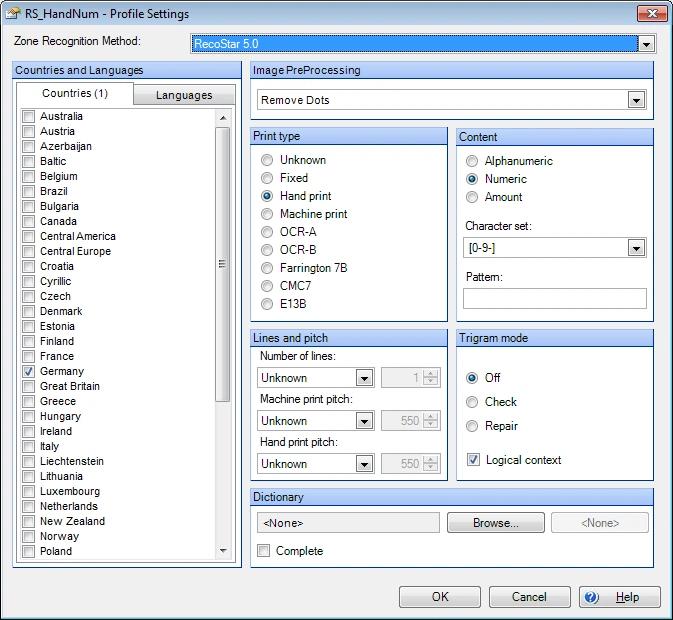Expand the Number of lines dropdown

click(364, 378)
